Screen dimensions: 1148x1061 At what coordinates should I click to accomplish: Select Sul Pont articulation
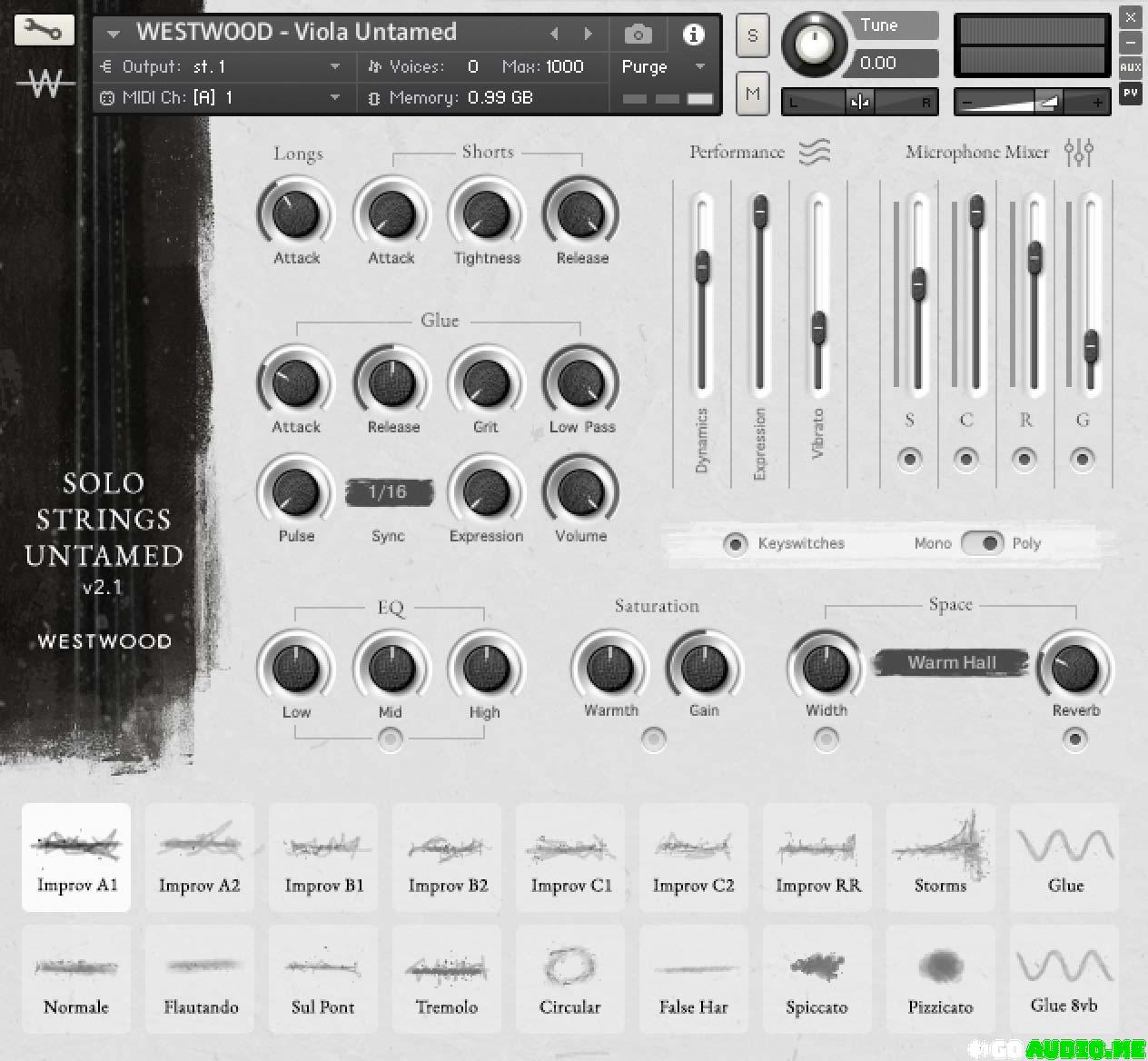pyautogui.click(x=323, y=978)
